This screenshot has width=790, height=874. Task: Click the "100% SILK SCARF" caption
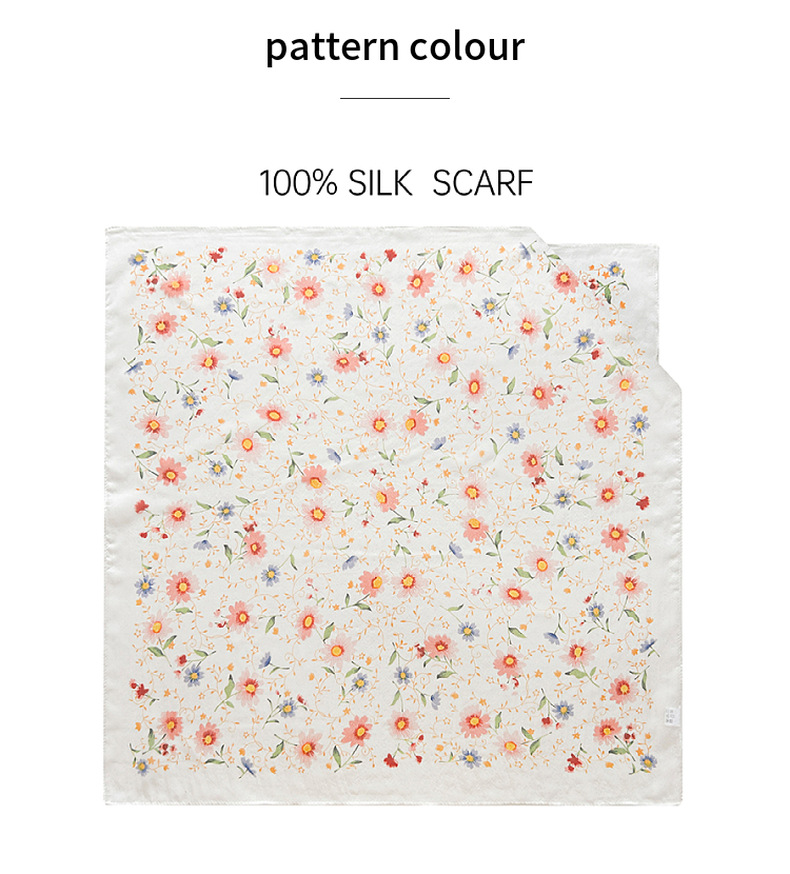click(x=396, y=182)
